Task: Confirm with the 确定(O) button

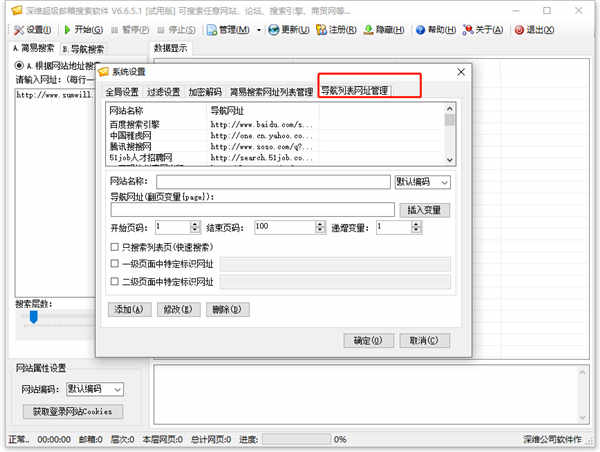Action: coord(368,340)
